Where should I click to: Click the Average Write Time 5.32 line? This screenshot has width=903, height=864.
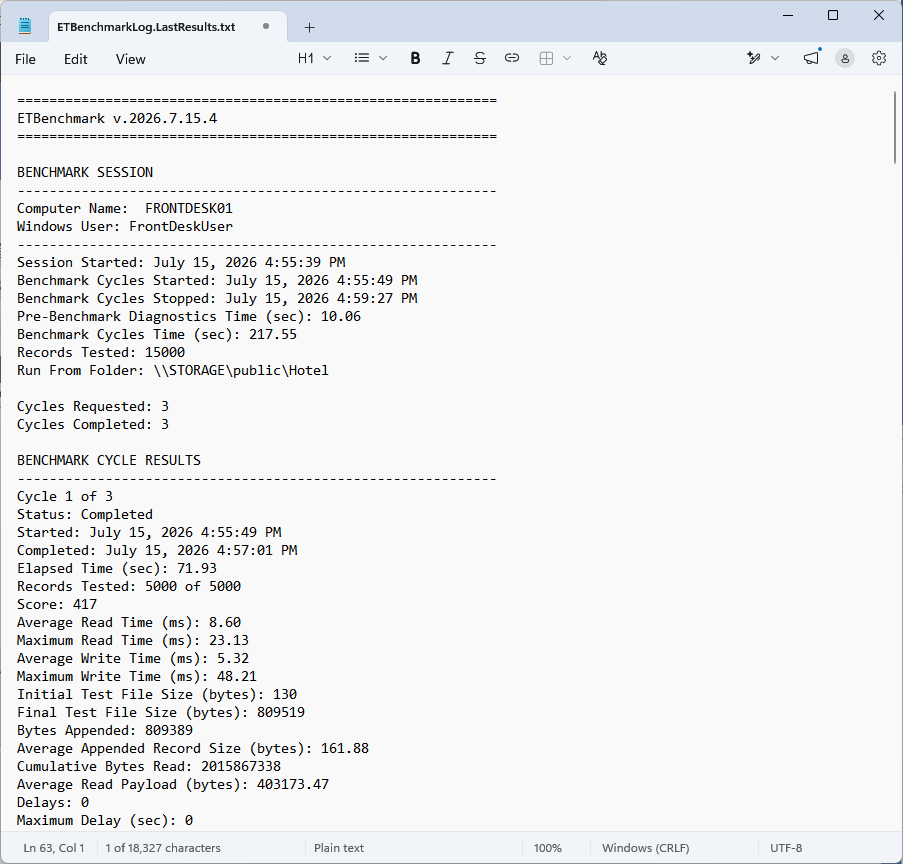tap(133, 658)
